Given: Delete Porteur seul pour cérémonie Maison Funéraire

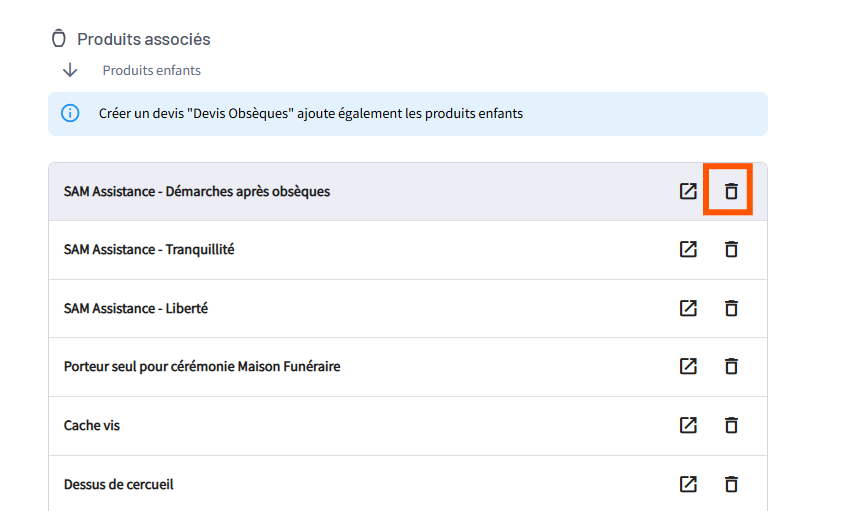Looking at the screenshot, I should click(731, 366).
